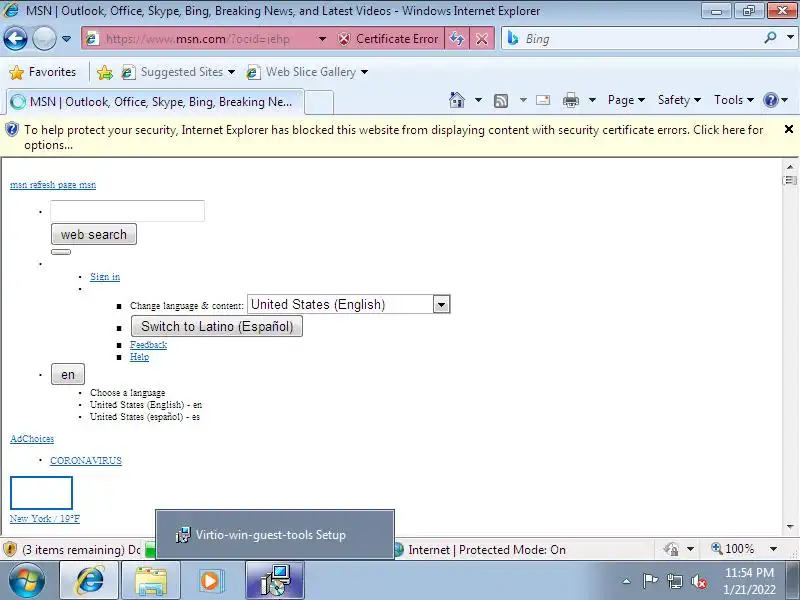Click the Home page icon
This screenshot has height=600, width=800.
tap(457, 100)
